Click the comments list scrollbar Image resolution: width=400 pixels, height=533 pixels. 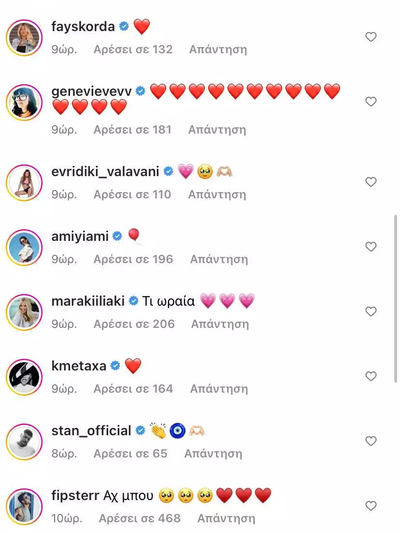pos(395,298)
